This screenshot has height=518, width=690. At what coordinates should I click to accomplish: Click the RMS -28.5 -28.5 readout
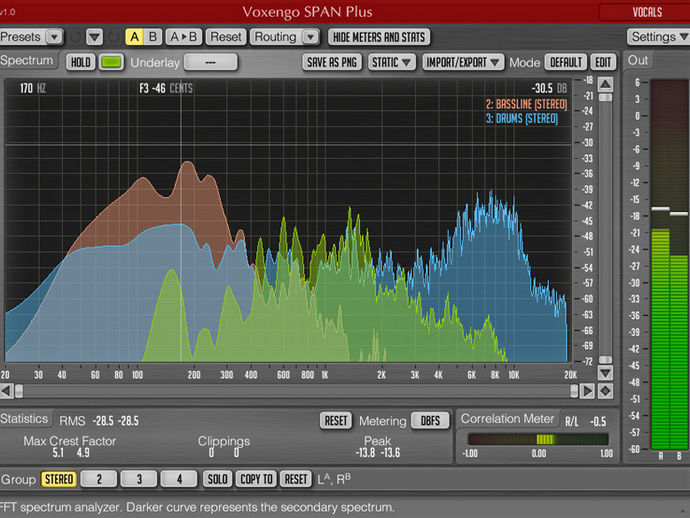(99, 421)
